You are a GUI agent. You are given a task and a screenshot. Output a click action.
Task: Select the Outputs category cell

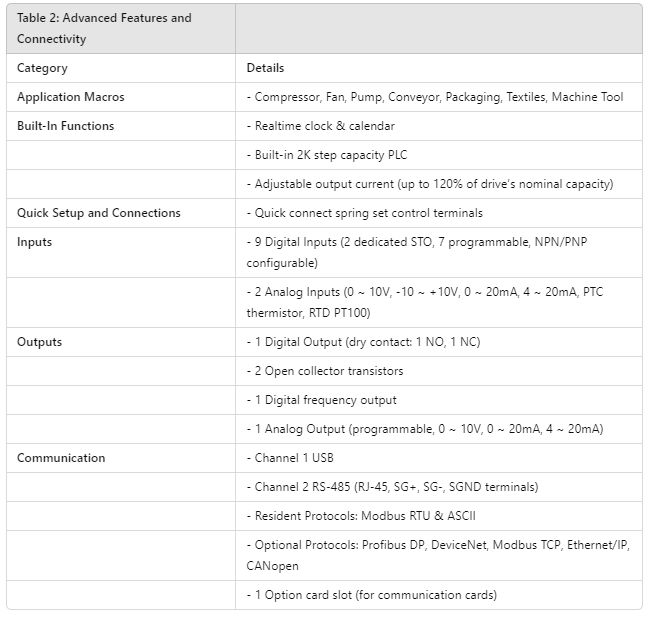[39, 342]
